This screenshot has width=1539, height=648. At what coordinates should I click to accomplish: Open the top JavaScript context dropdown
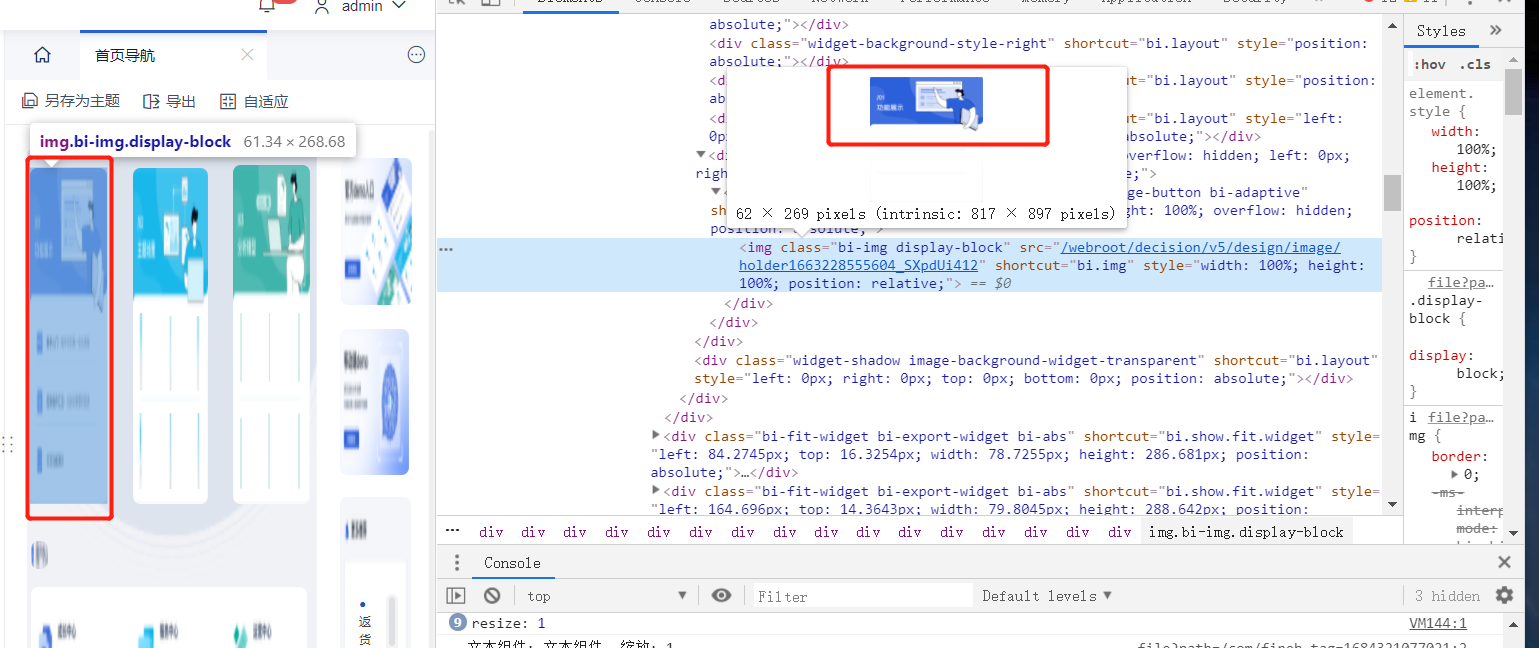pyautogui.click(x=607, y=596)
